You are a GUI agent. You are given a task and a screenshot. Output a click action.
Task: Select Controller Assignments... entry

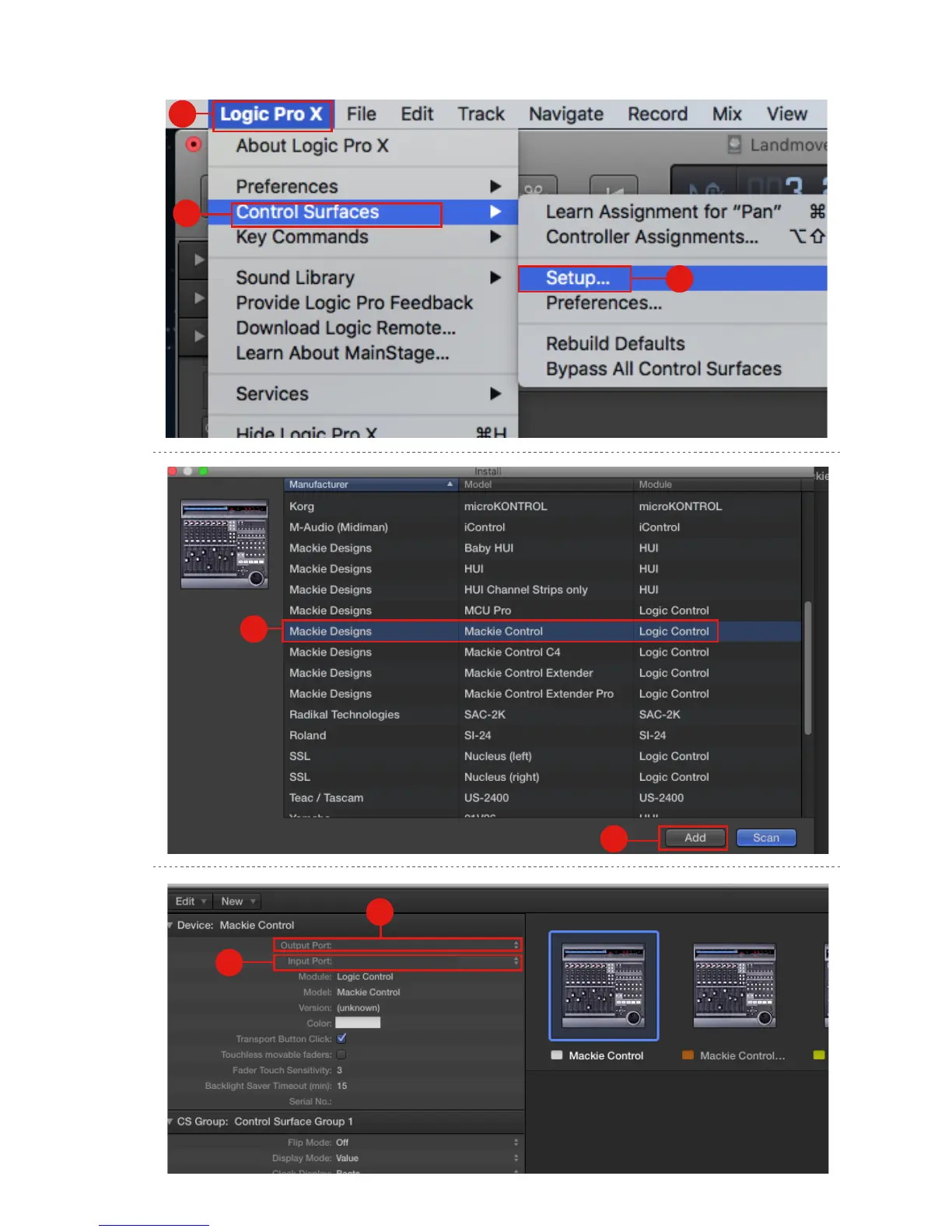(652, 237)
